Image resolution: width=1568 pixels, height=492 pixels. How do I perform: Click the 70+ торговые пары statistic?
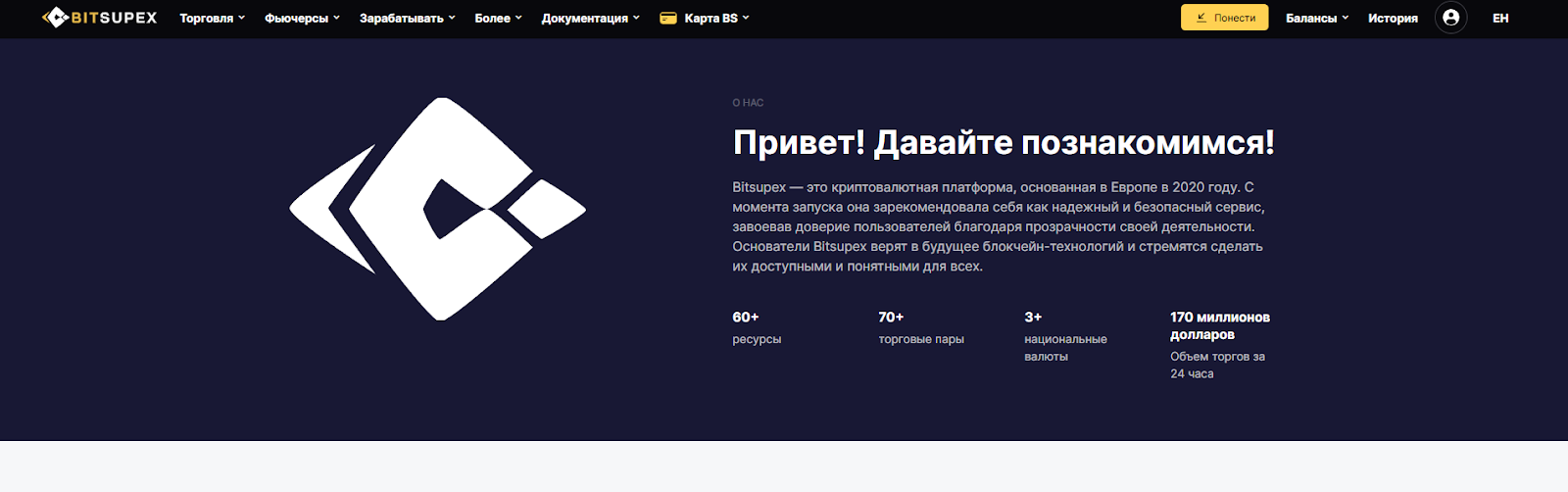pos(920,327)
